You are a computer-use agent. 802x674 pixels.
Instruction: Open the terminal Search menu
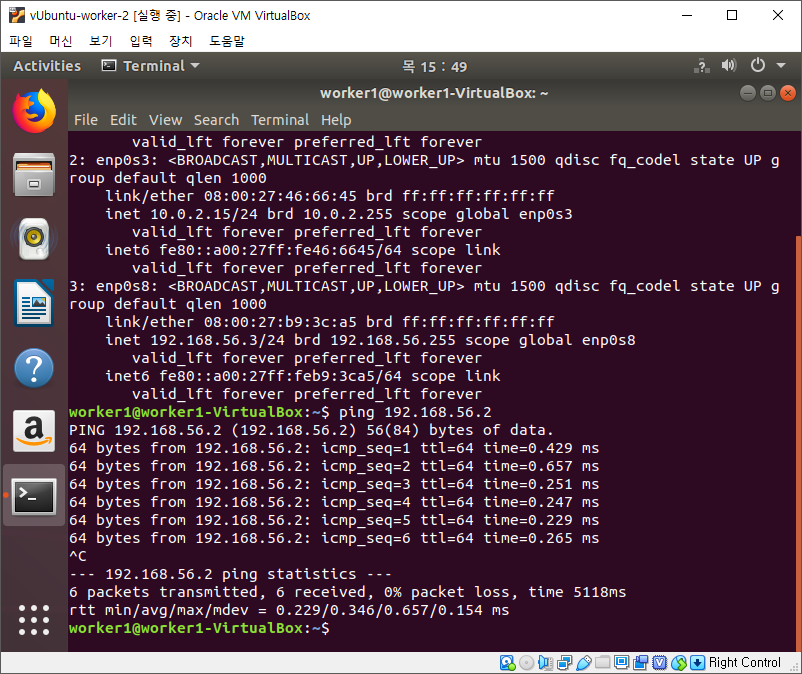coord(216,120)
